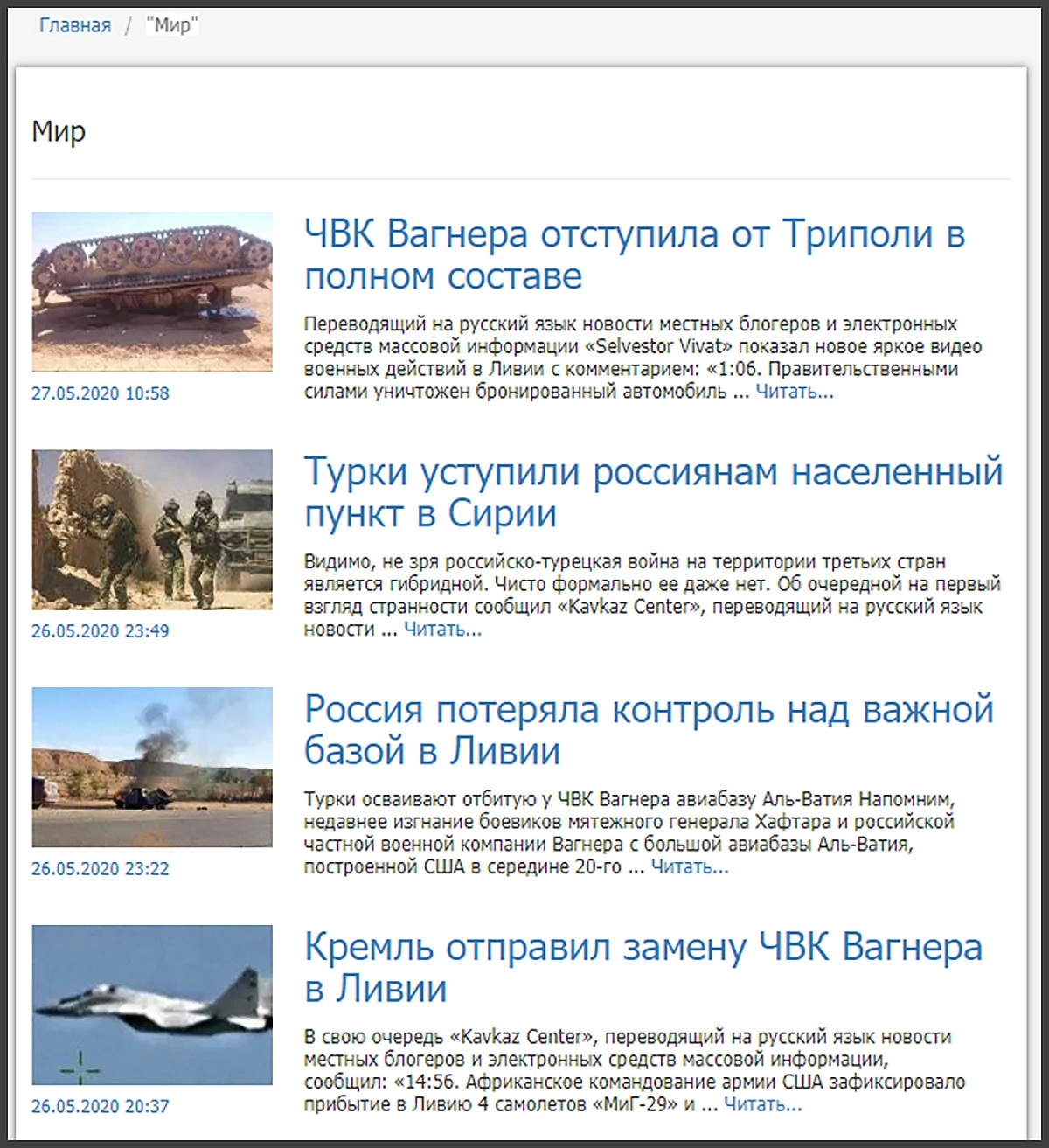Open headline Кремль отправил замену ЧВК Вагнера

(x=643, y=968)
